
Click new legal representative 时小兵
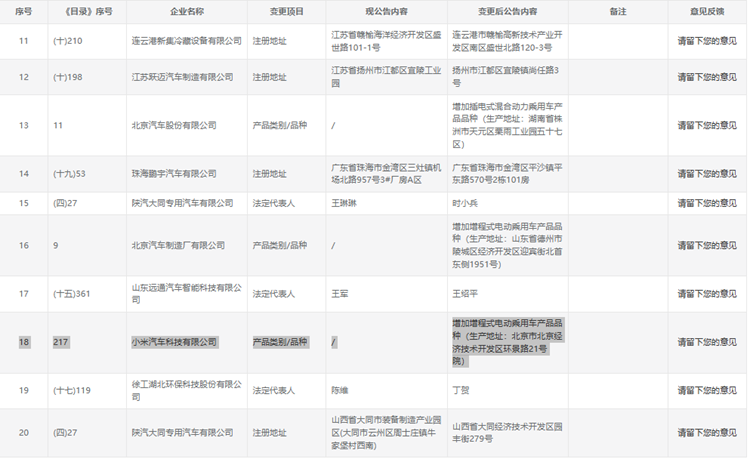coord(465,203)
